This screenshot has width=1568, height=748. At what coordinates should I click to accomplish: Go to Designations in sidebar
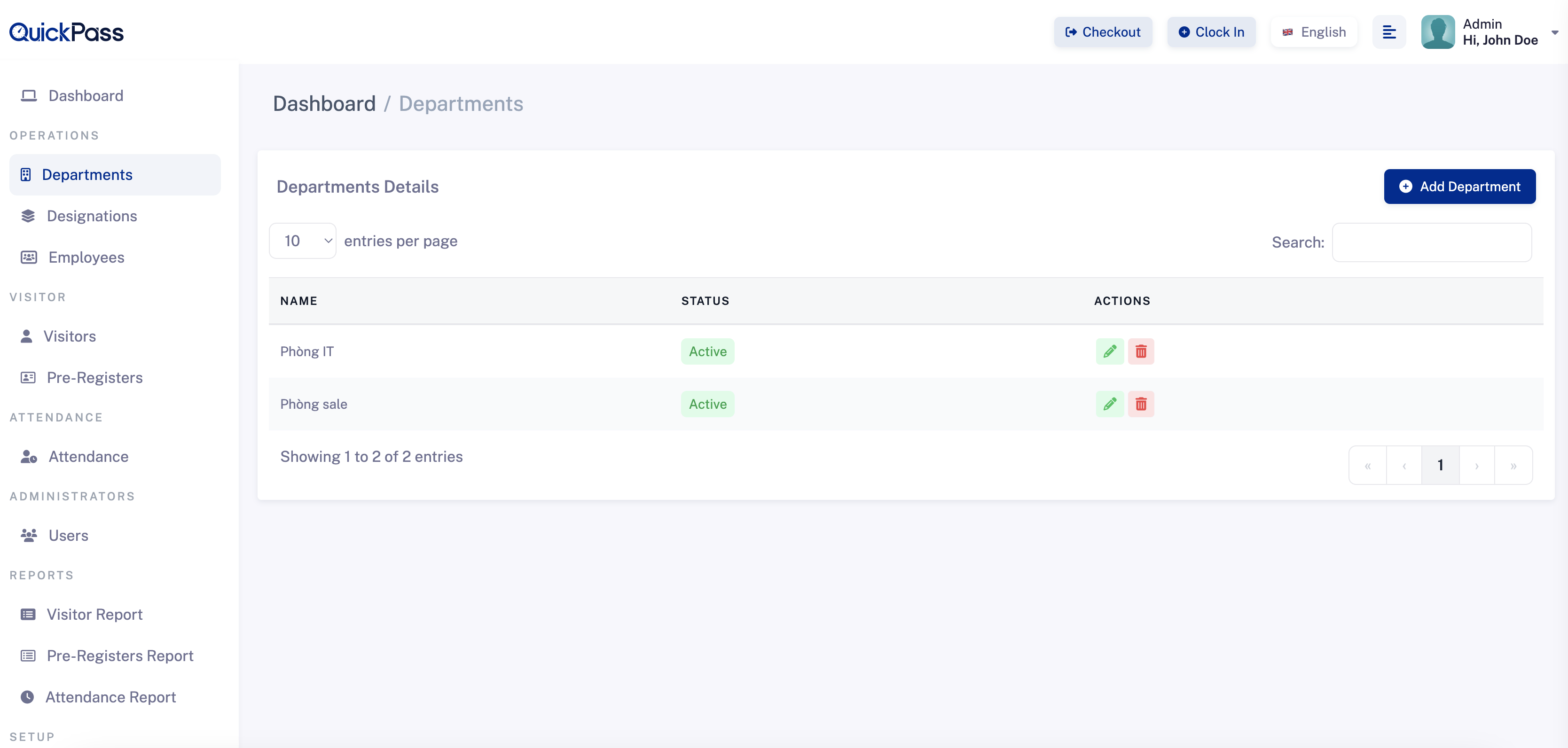coord(92,216)
